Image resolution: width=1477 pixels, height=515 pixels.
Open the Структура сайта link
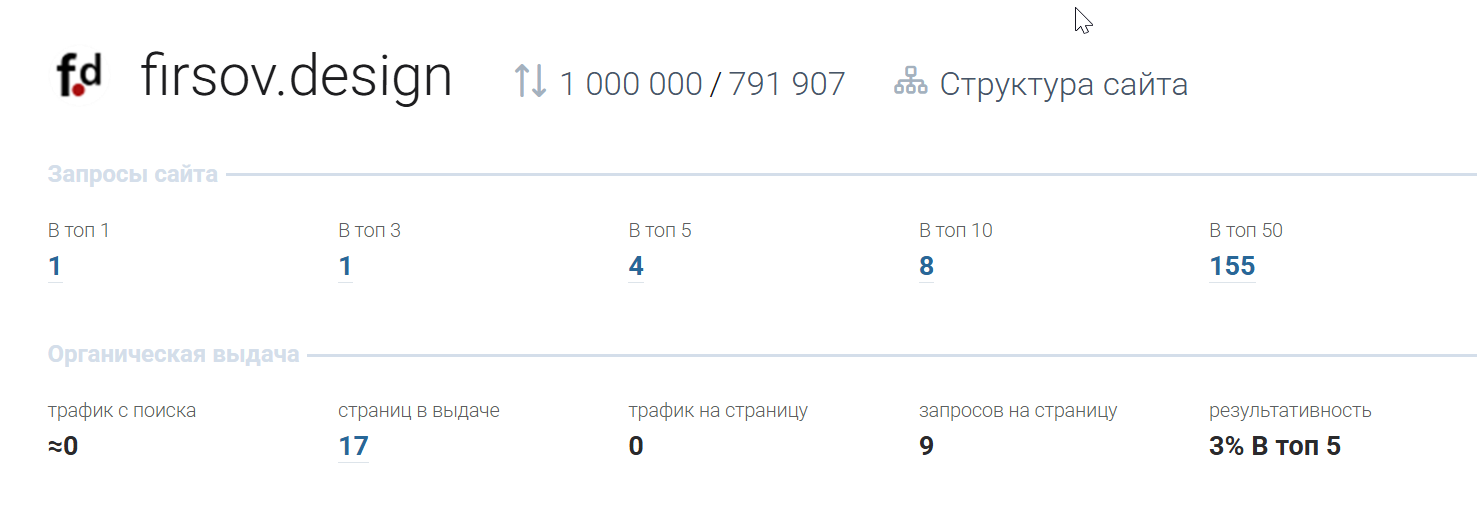click(x=1063, y=84)
